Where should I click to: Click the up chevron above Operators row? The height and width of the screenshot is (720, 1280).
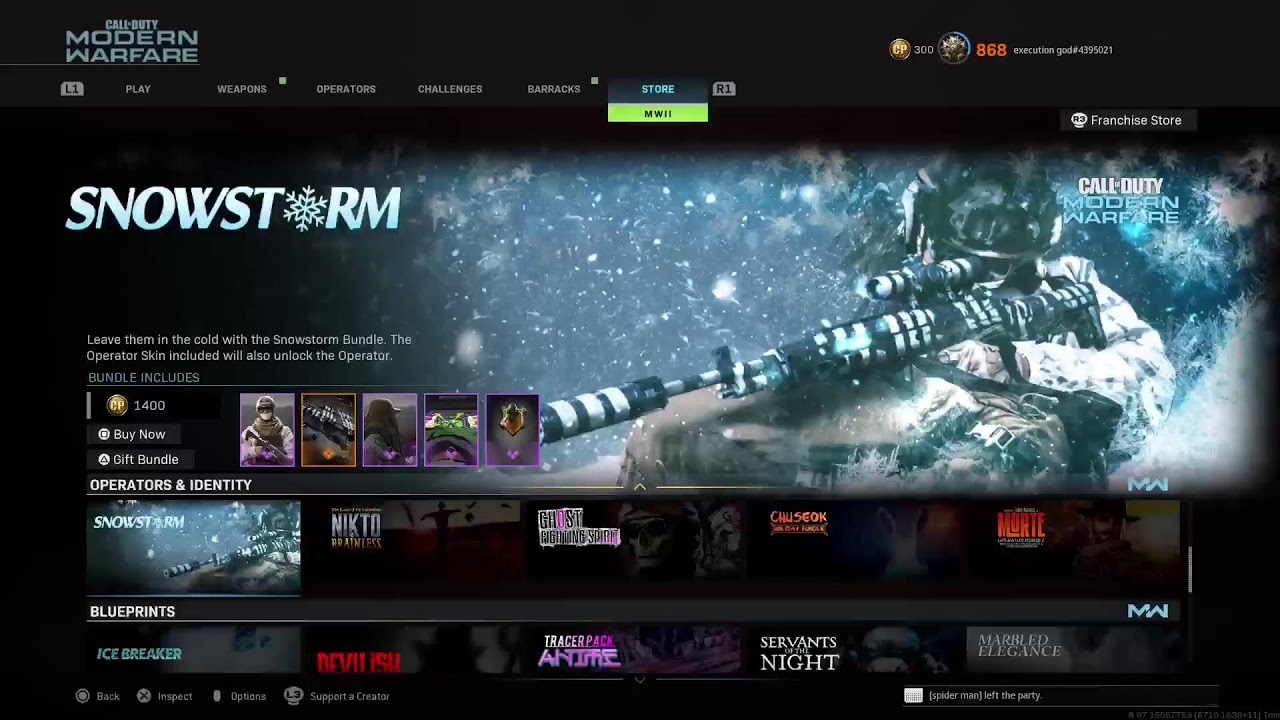(640, 487)
